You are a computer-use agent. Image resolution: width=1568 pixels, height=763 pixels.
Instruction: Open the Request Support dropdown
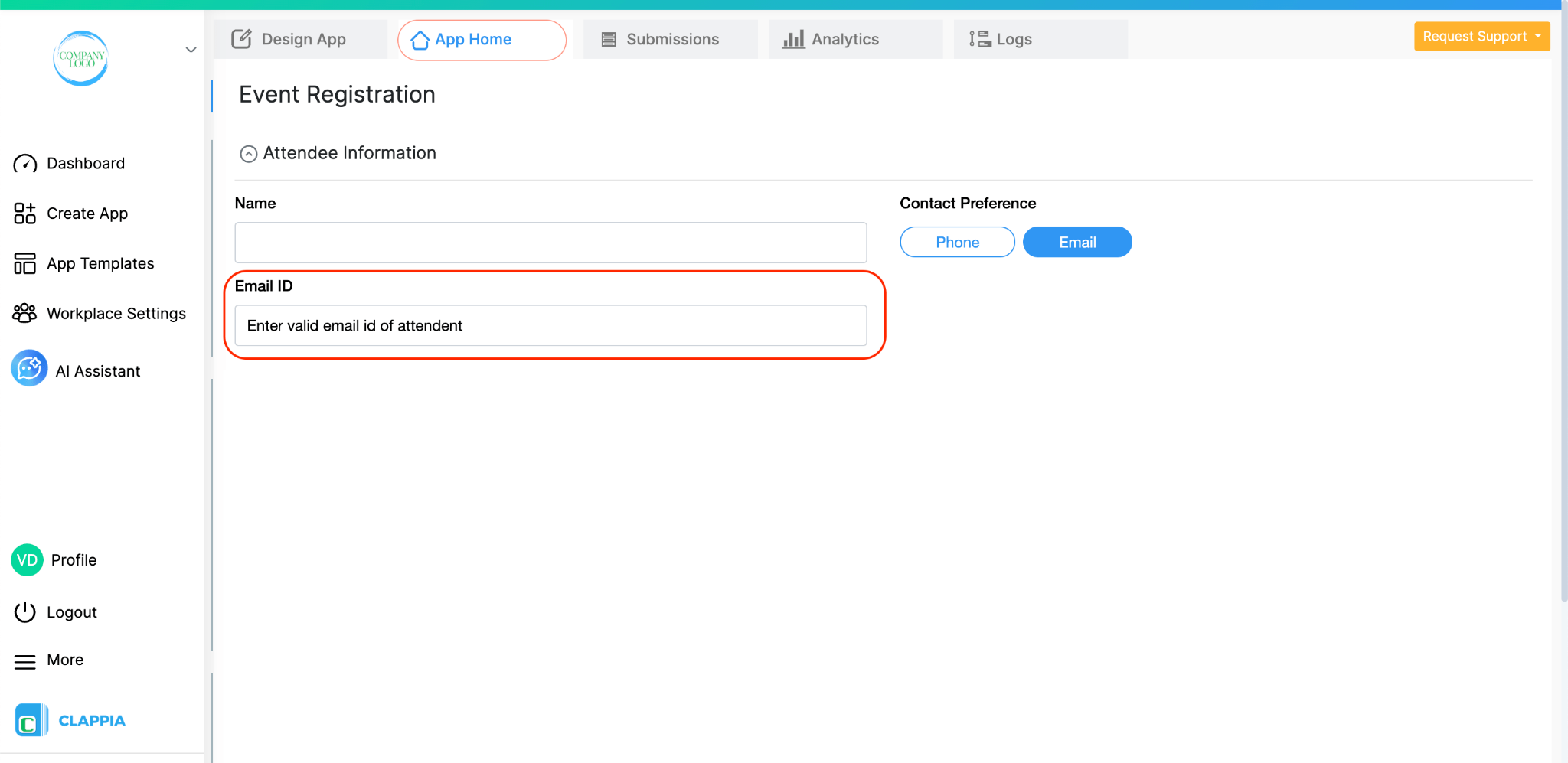pos(1481,36)
